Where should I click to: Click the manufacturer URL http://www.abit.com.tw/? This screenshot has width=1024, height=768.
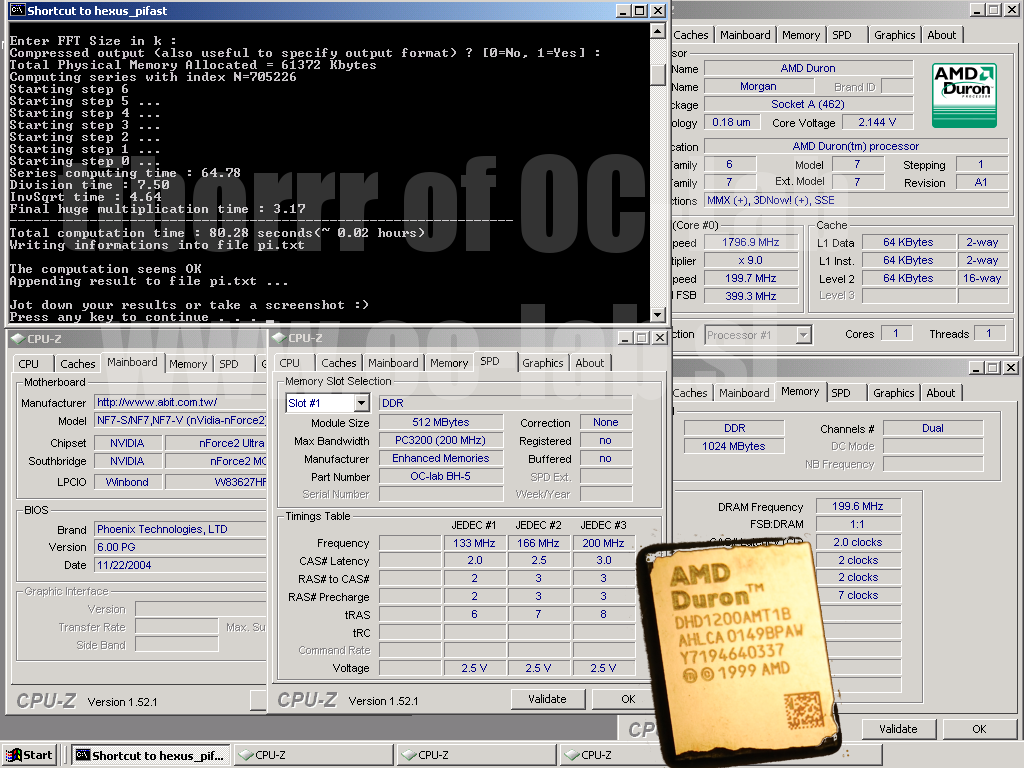tap(181, 402)
